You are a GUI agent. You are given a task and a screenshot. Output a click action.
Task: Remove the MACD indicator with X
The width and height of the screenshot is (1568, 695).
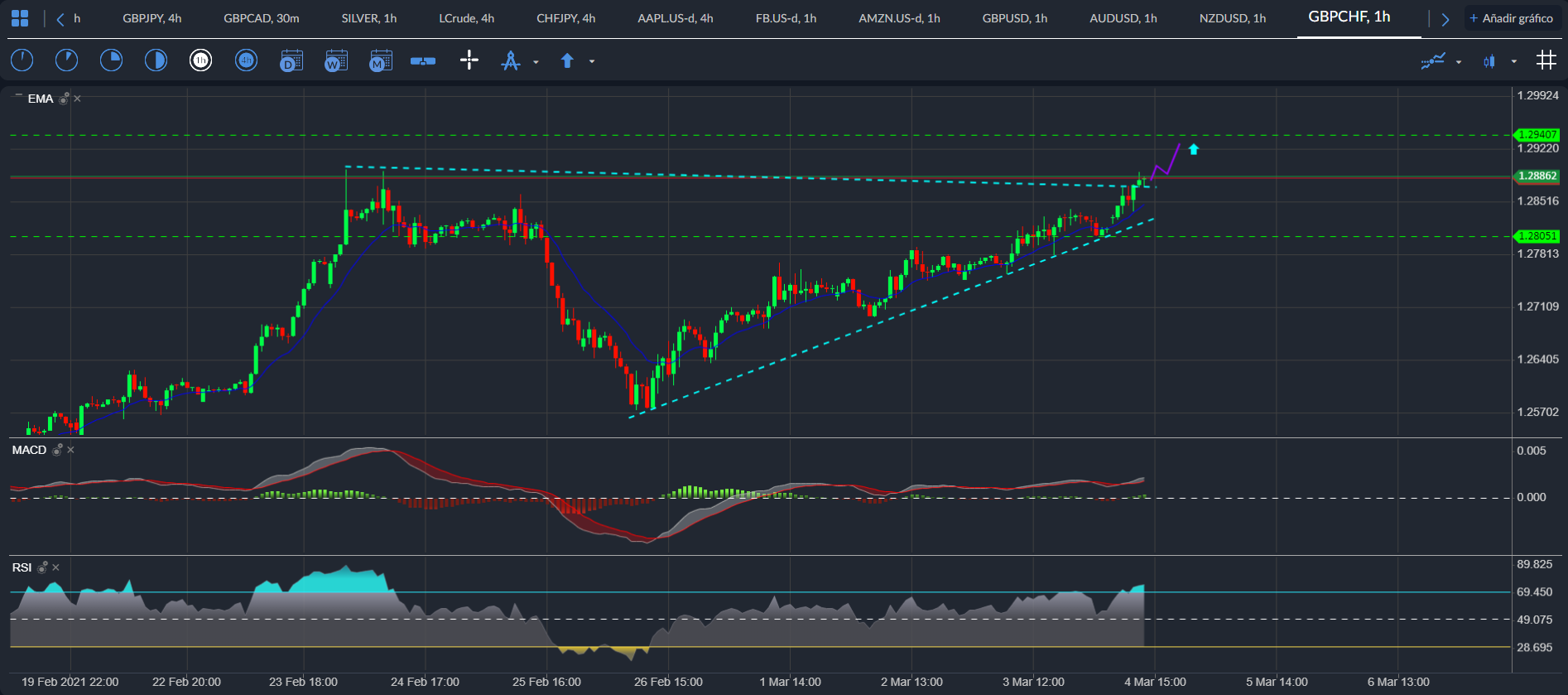[71, 450]
